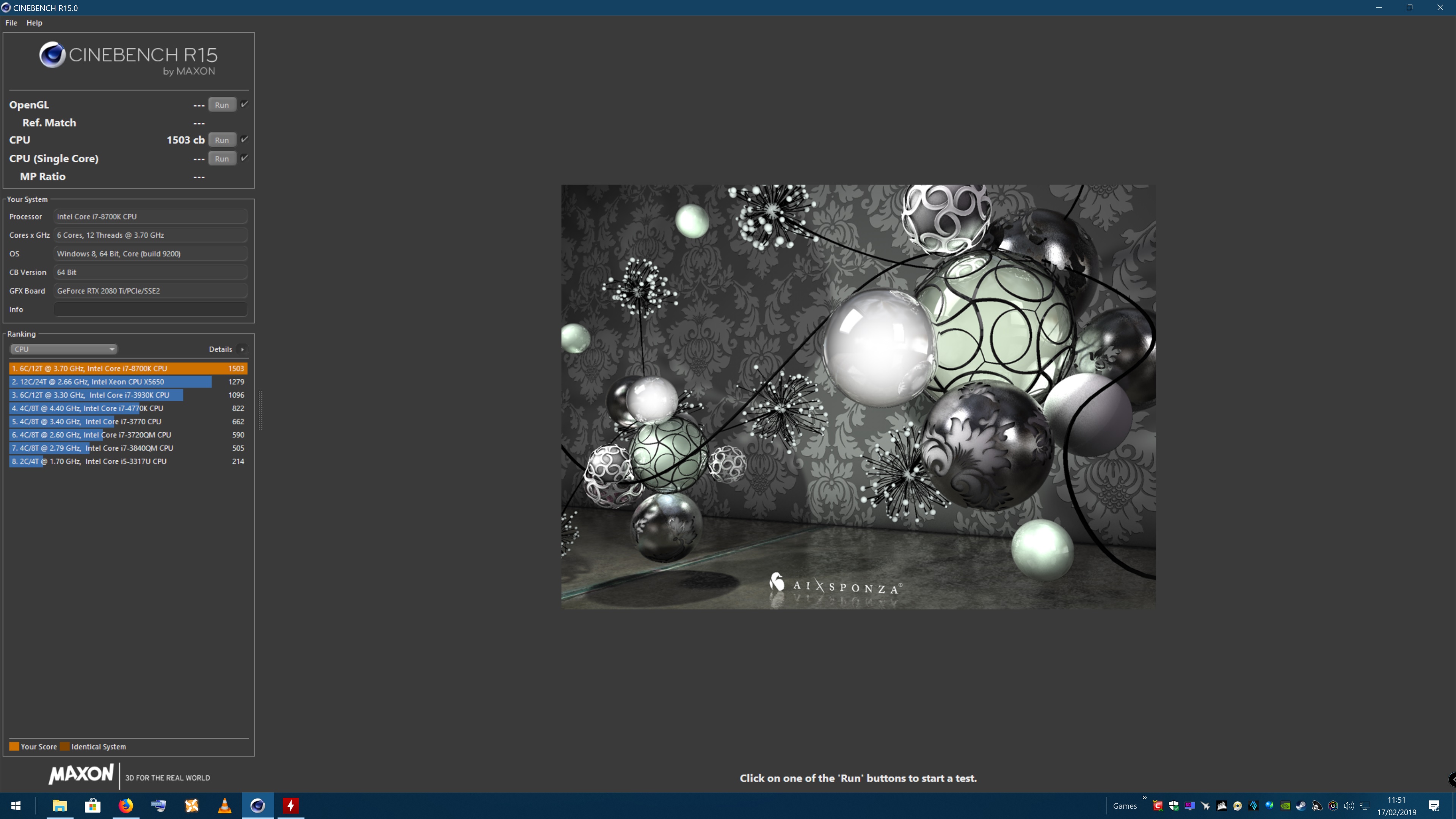This screenshot has width=1456, height=819.
Task: Open RivaTuner 60 monitor tray icon
Action: click(x=1190, y=806)
